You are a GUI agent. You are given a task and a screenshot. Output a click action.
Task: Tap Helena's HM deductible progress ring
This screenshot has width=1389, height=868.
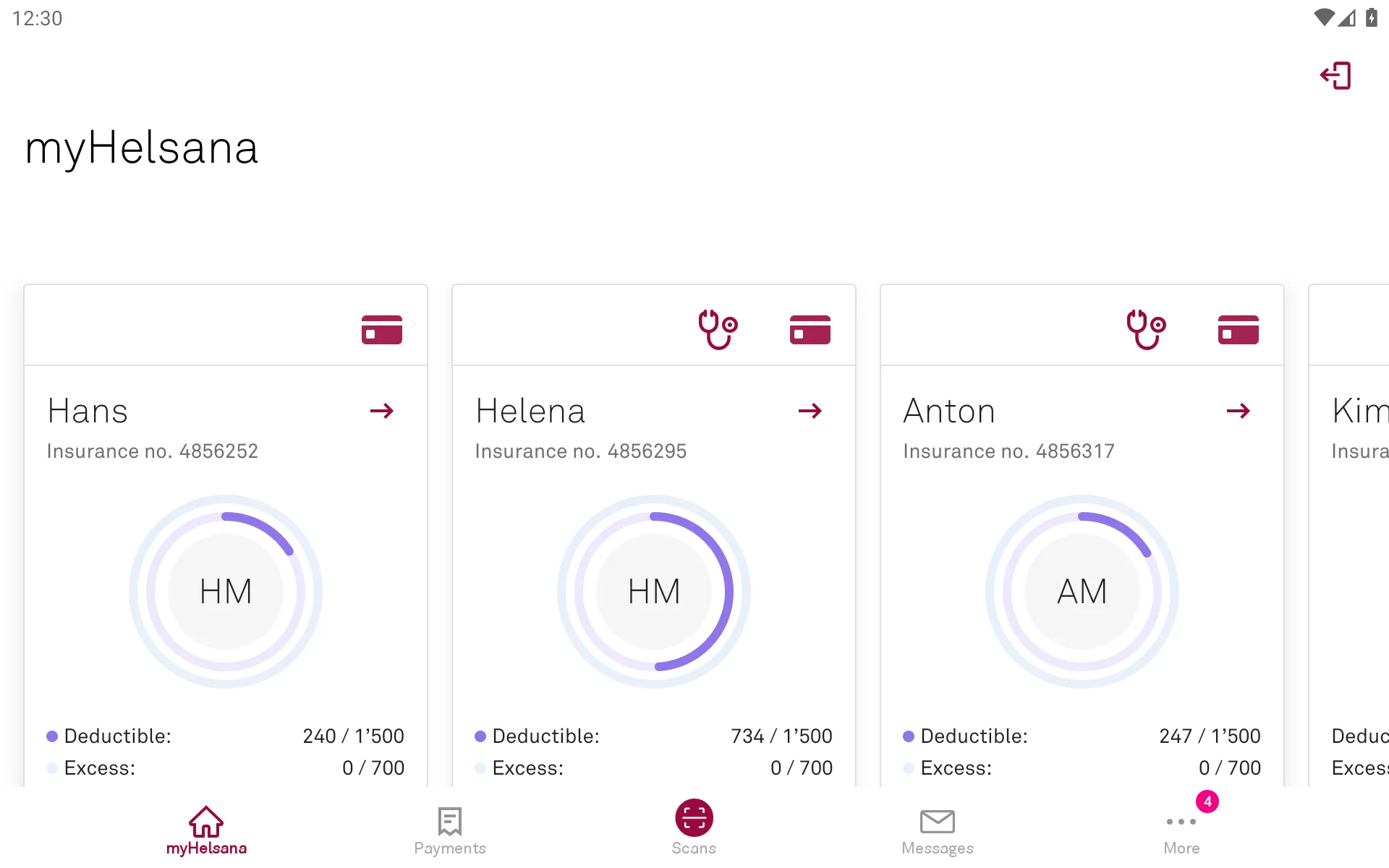tap(654, 592)
